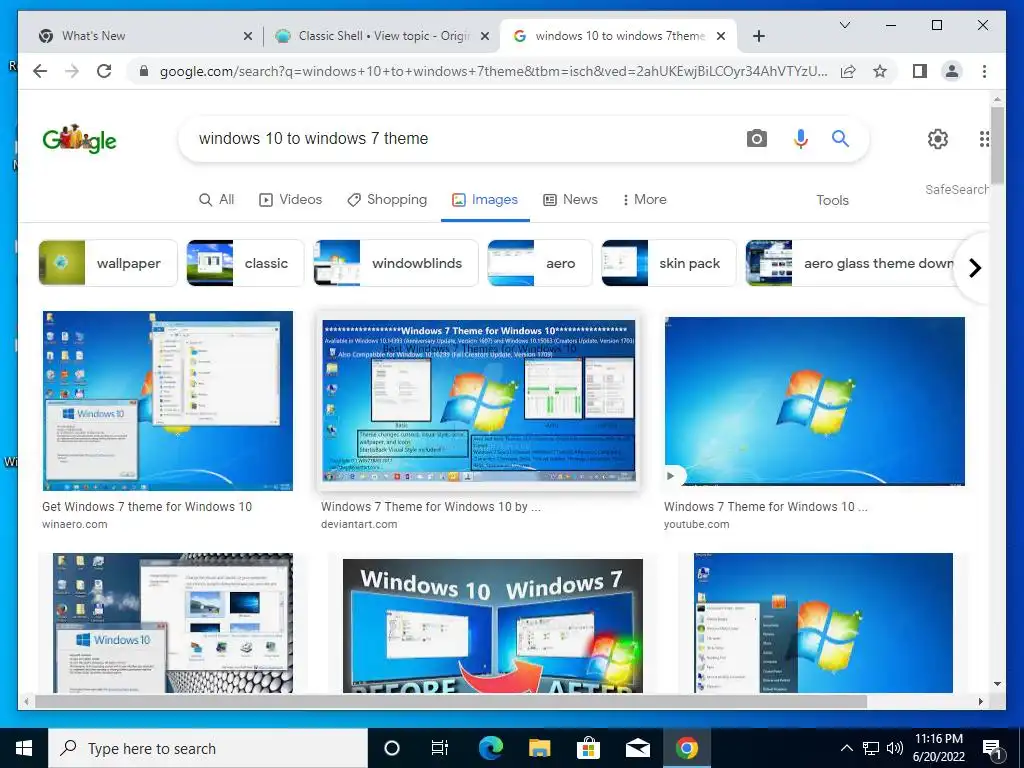Open File Explorer from taskbar
This screenshot has width=1024, height=768.
tap(539, 748)
